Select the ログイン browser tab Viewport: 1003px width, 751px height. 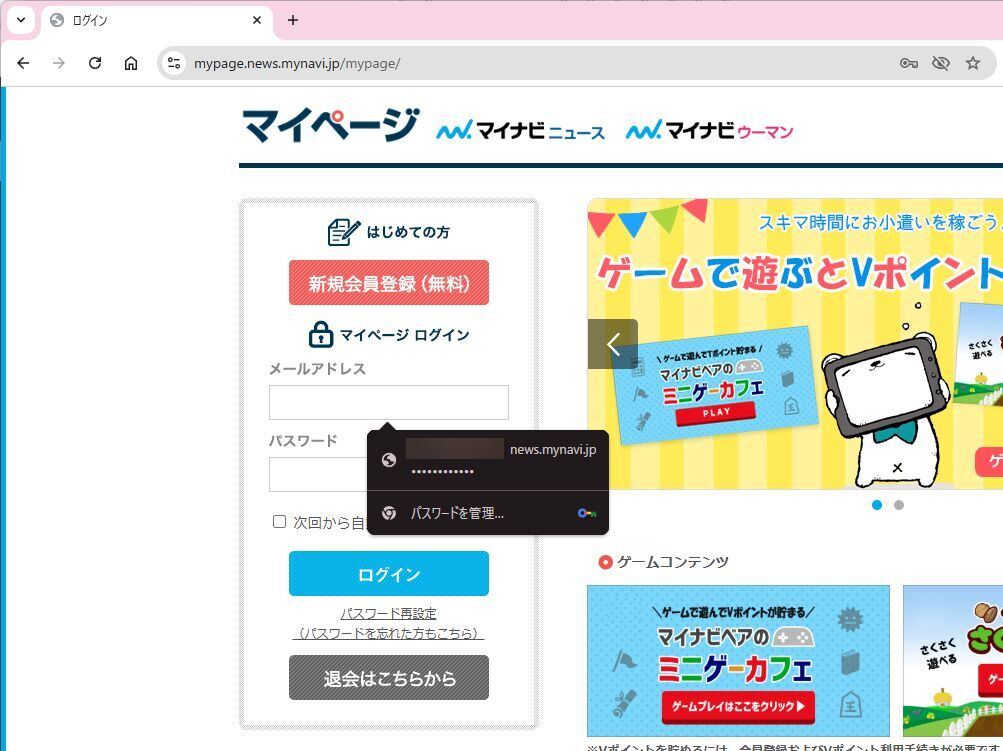click(x=157, y=21)
